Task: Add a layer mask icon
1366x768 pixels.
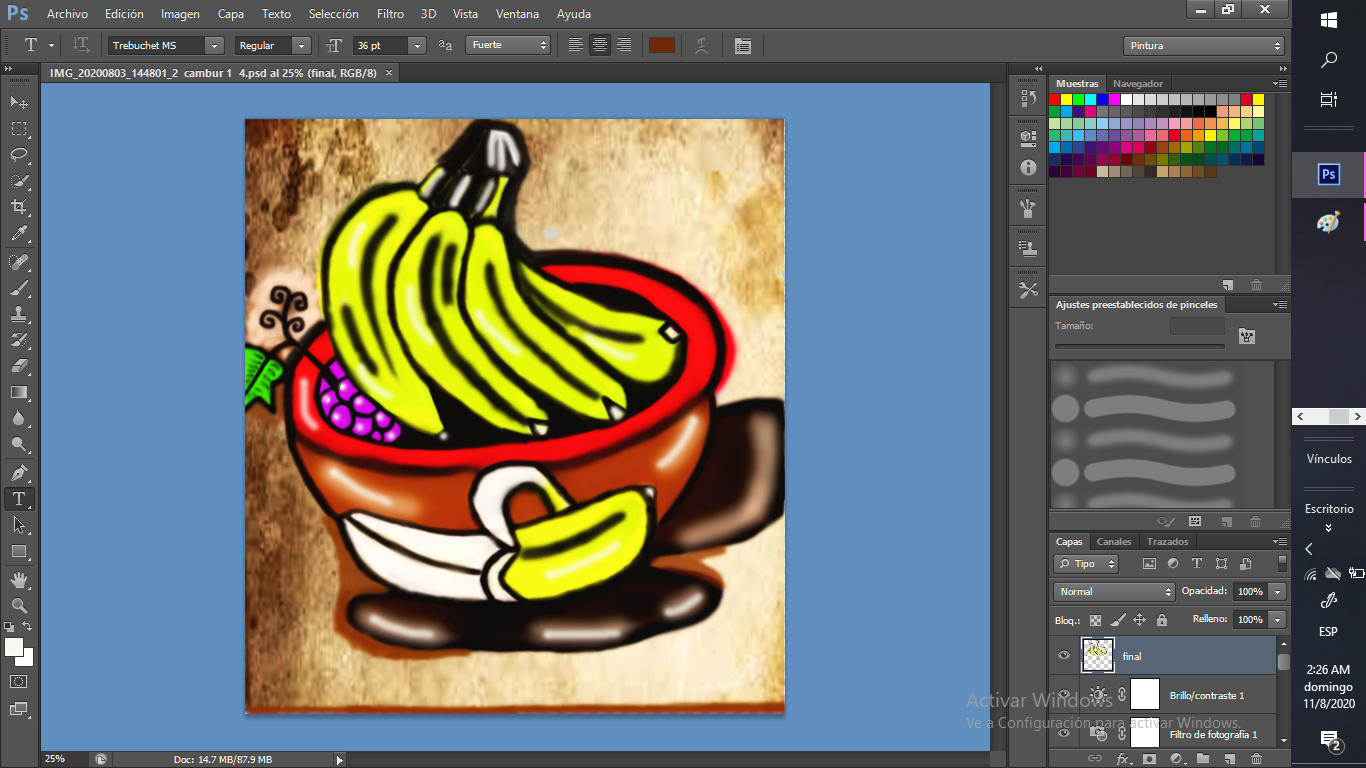Action: point(1149,759)
